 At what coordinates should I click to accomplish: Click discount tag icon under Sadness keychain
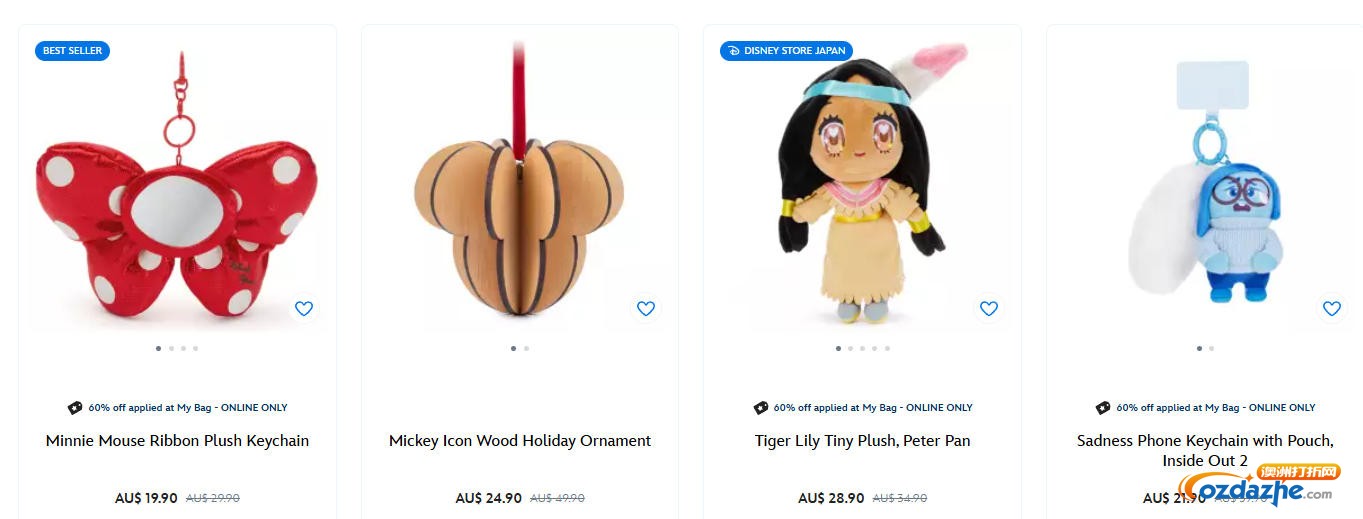1103,408
